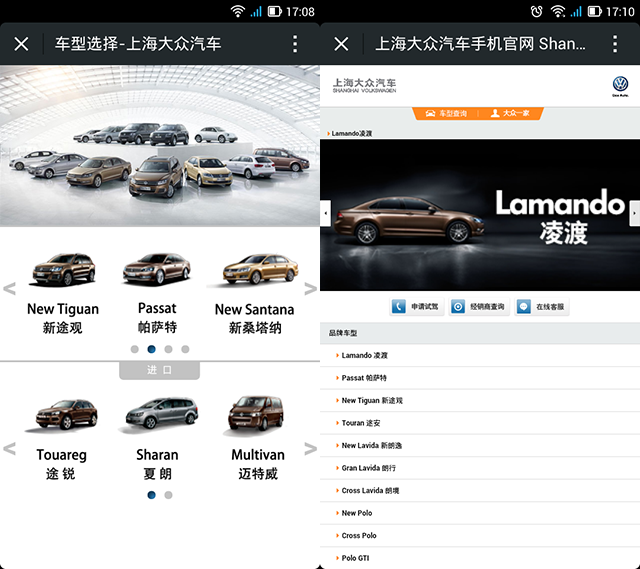Go to next page of imported models
This screenshot has width=640, height=569.
click(x=311, y=449)
